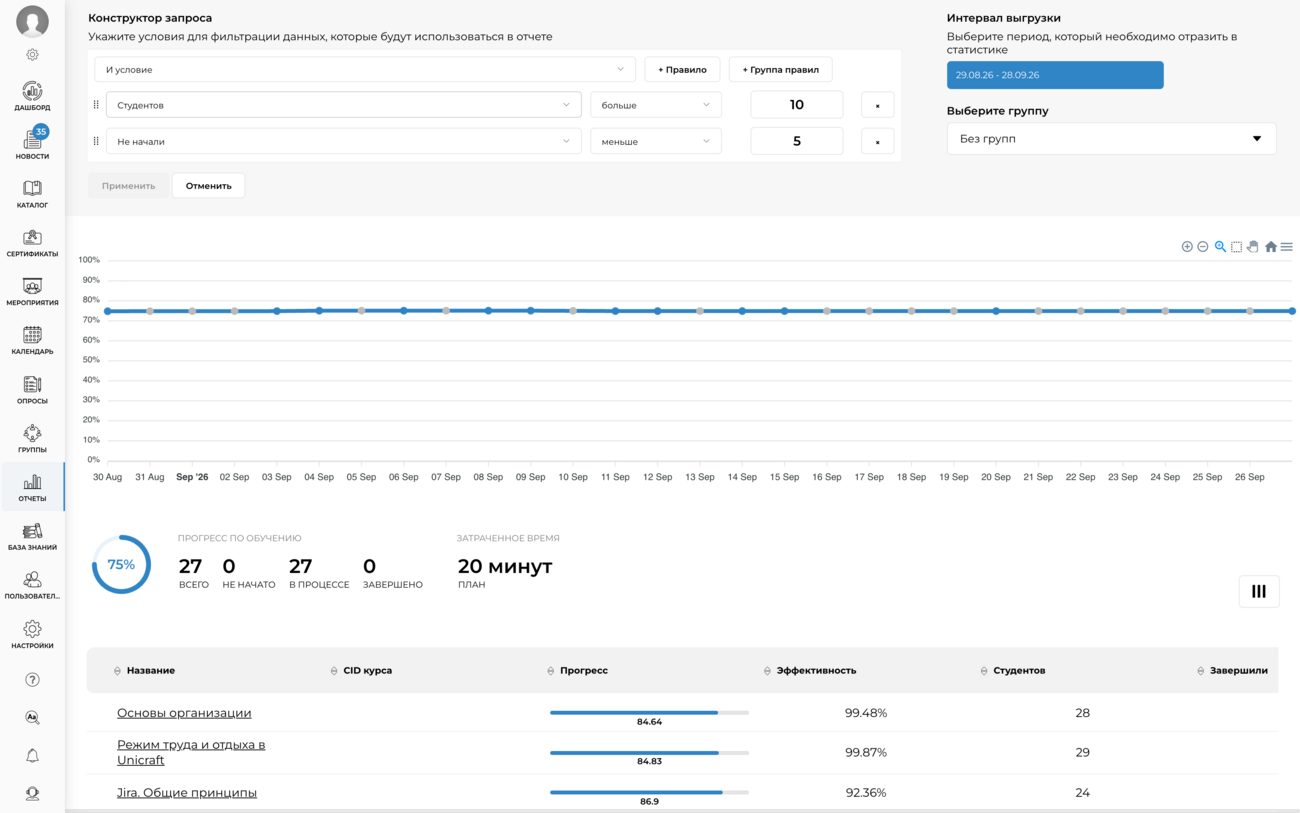Viewport: 1300px width, 813px height.
Task: Open the Группы section
Action: [x=32, y=439]
